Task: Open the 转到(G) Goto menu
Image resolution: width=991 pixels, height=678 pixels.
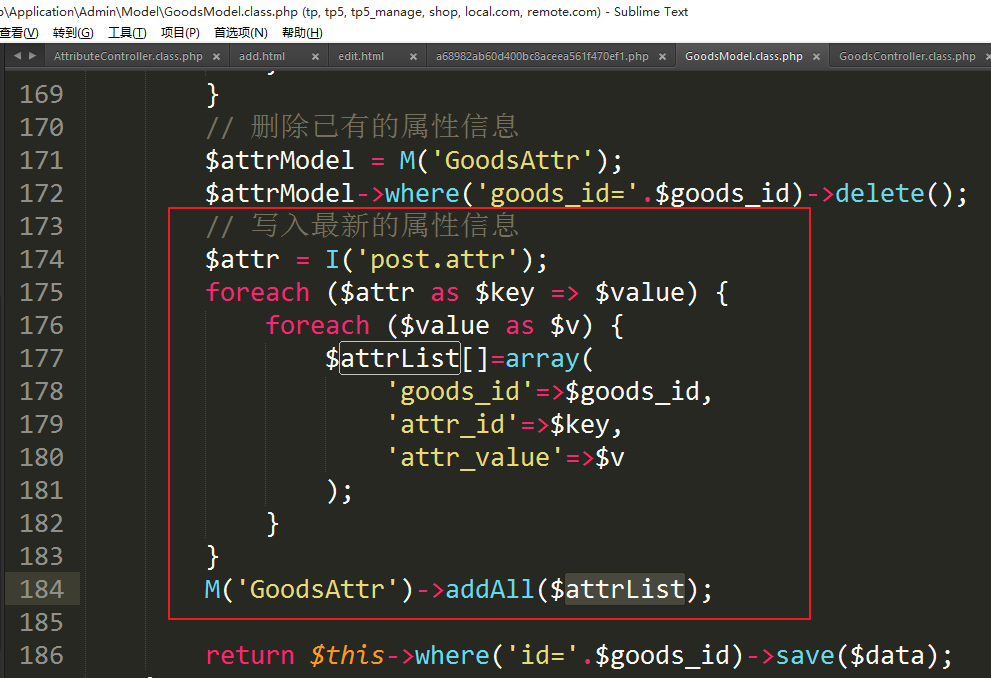Action: pos(73,33)
